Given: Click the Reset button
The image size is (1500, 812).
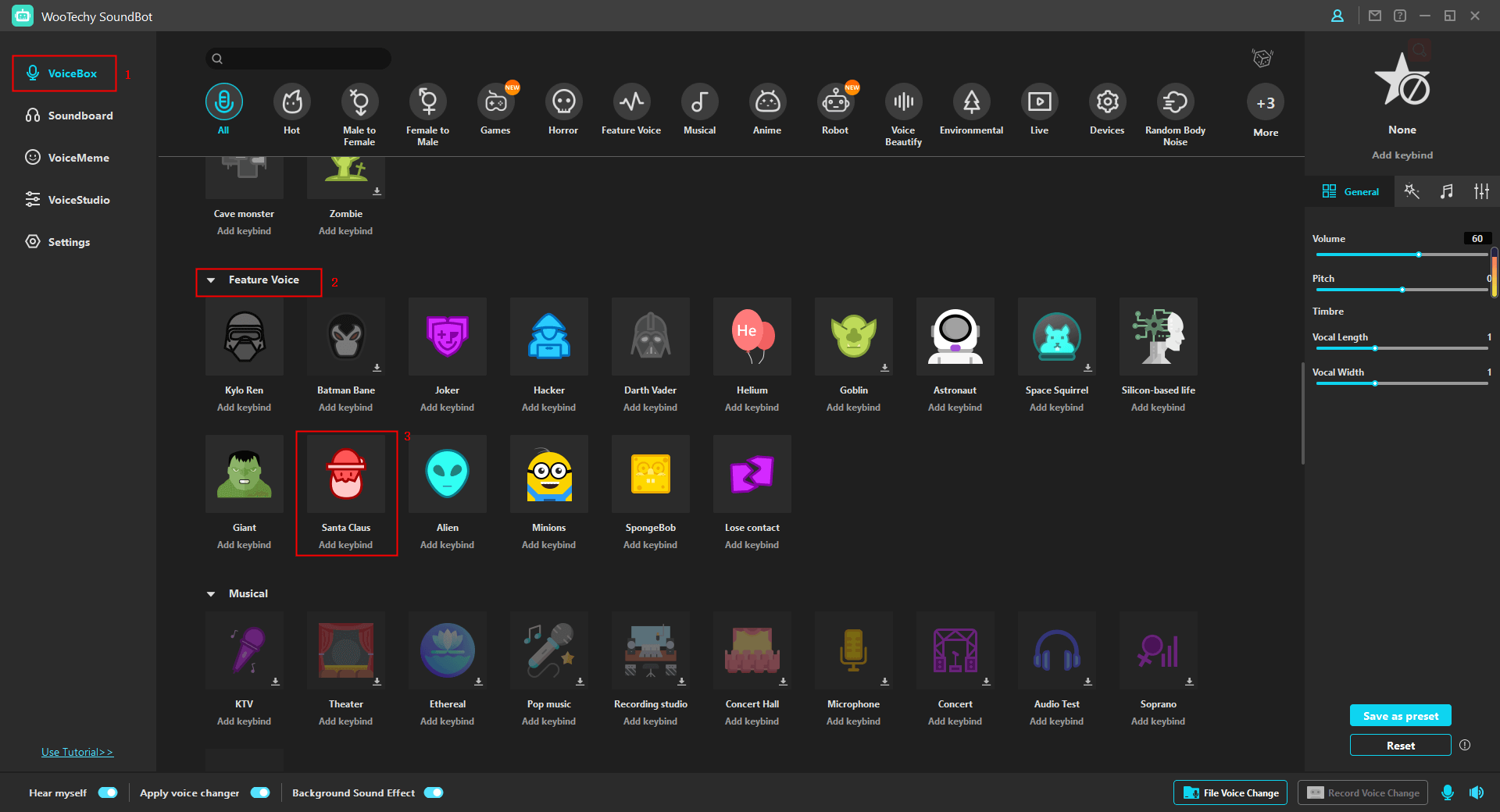Looking at the screenshot, I should [1401, 746].
